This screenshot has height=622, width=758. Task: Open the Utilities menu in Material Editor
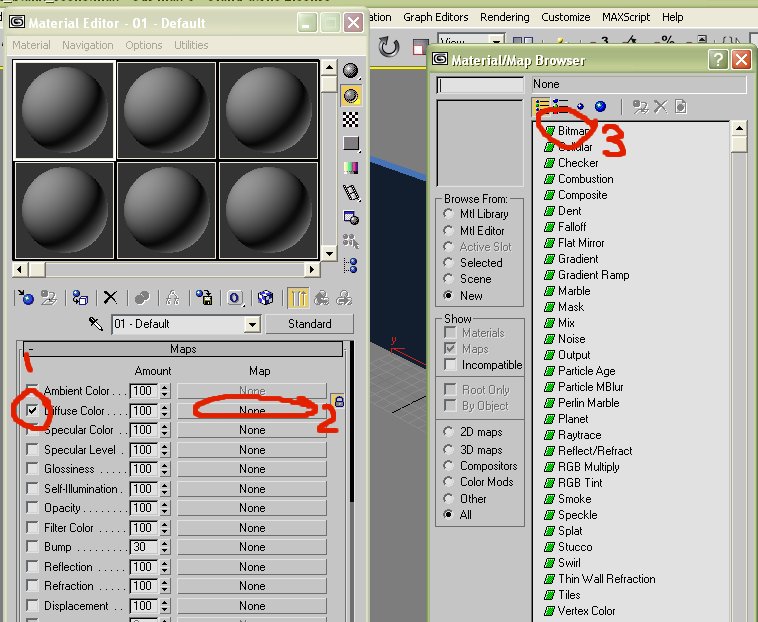pos(190,45)
